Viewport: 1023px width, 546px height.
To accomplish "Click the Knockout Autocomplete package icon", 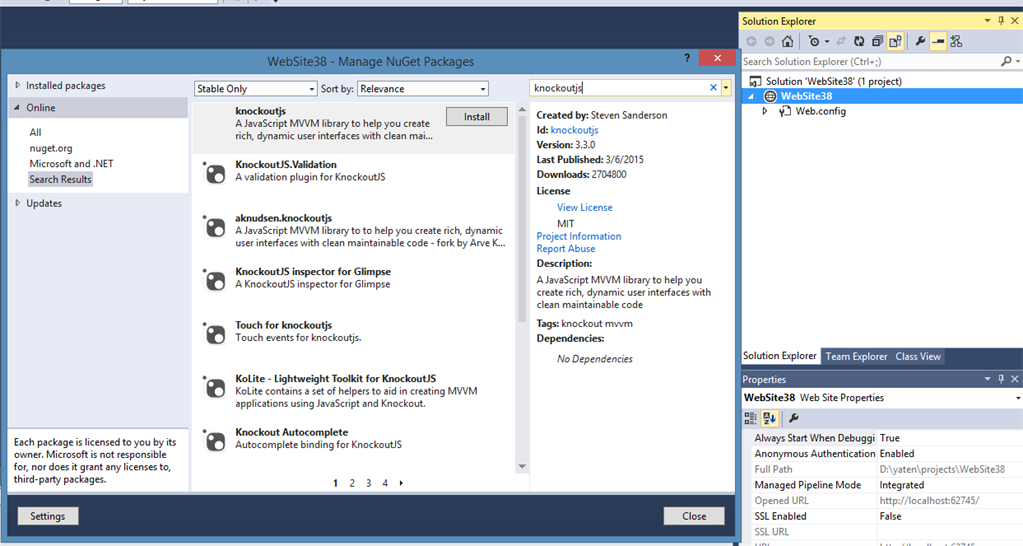I will pyautogui.click(x=215, y=441).
